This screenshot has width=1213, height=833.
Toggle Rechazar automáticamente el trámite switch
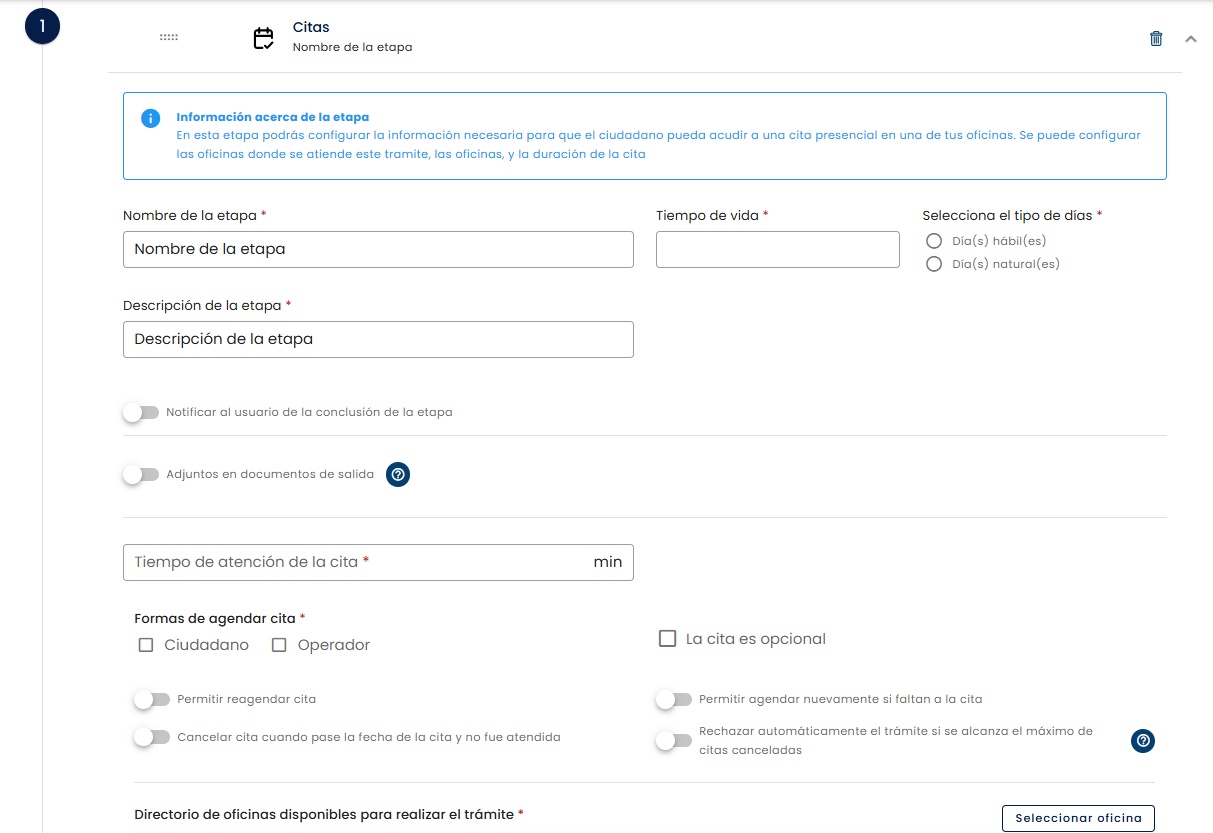point(674,741)
